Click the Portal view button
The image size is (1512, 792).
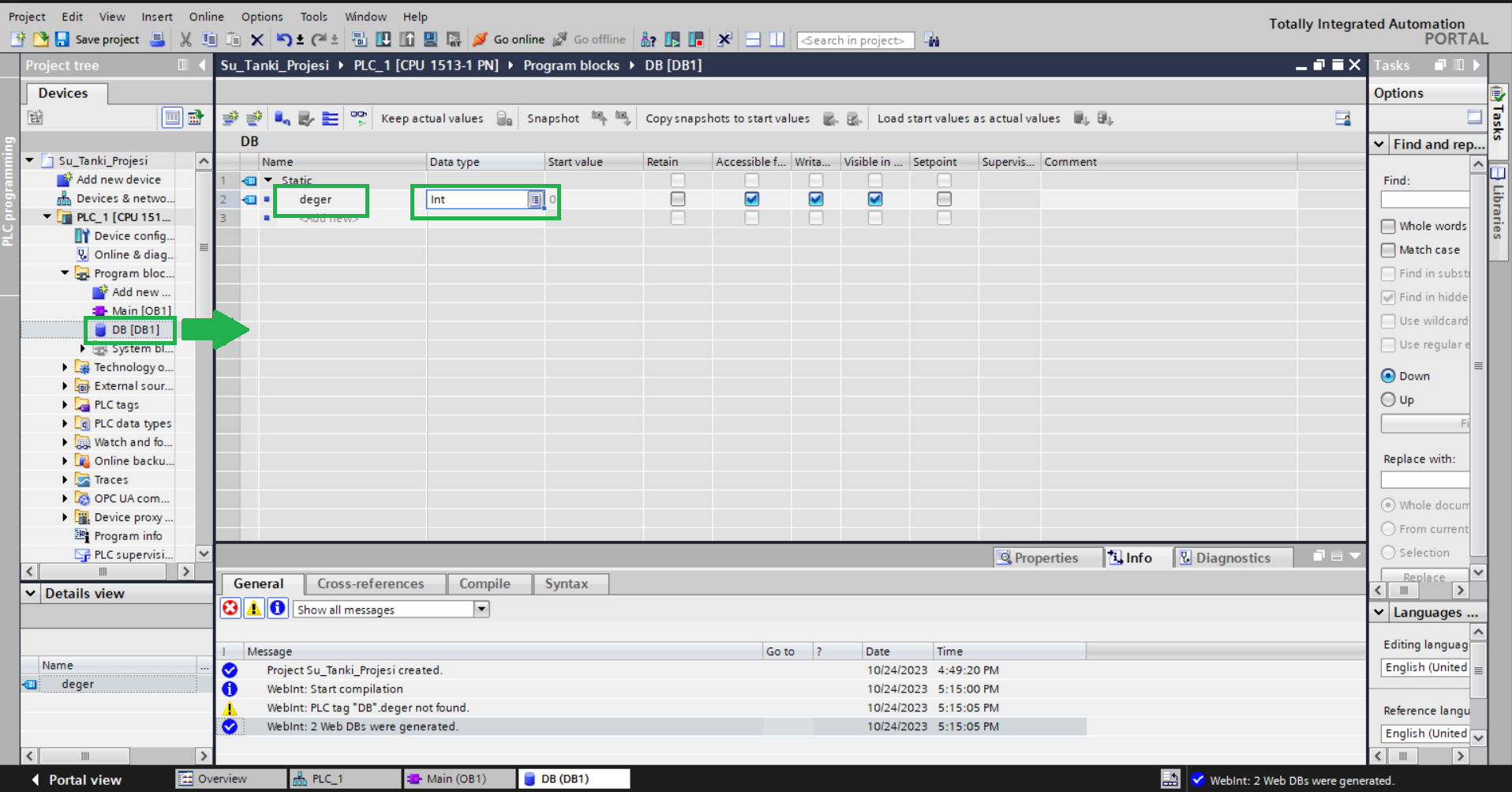77,779
